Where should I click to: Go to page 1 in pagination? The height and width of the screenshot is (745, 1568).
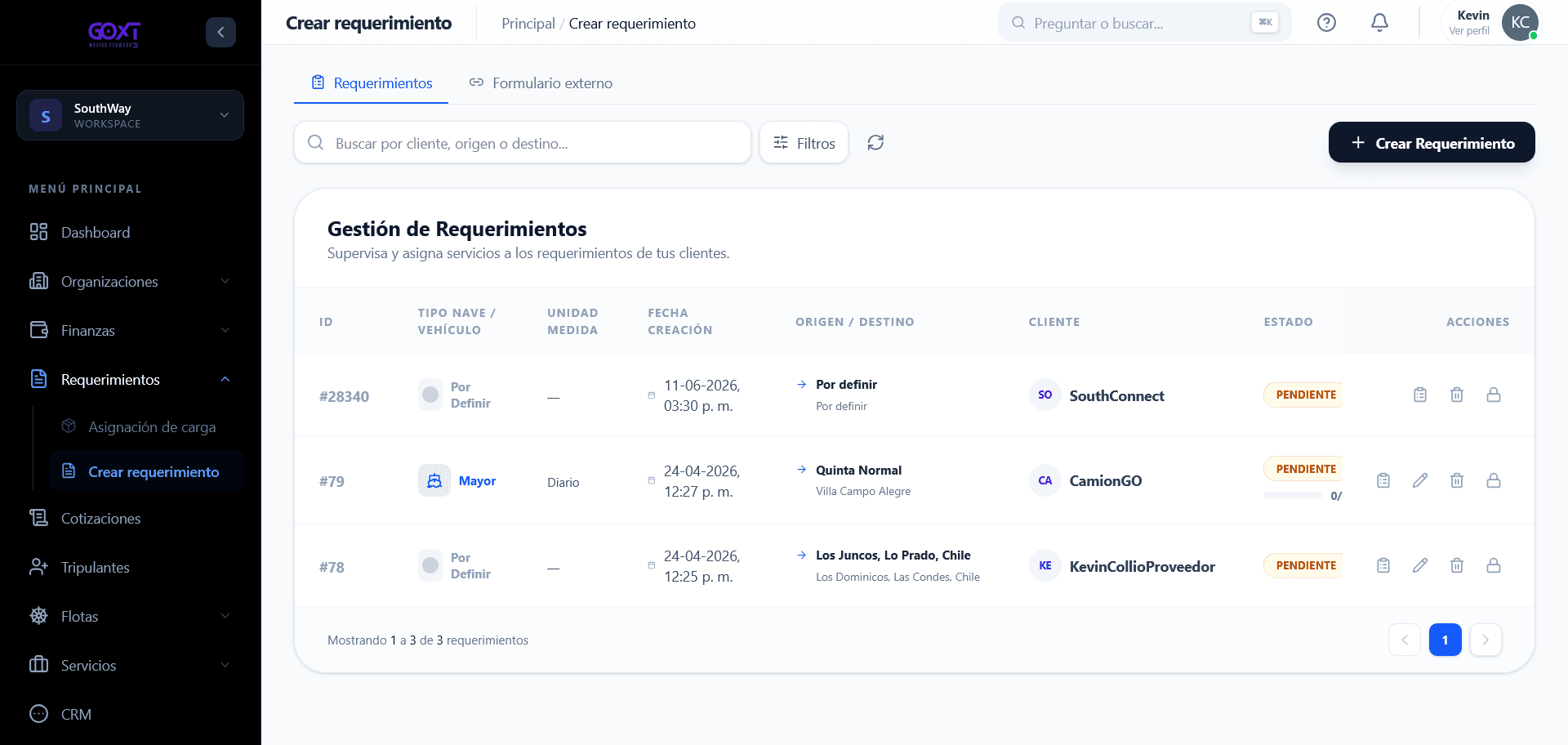[1445, 640]
